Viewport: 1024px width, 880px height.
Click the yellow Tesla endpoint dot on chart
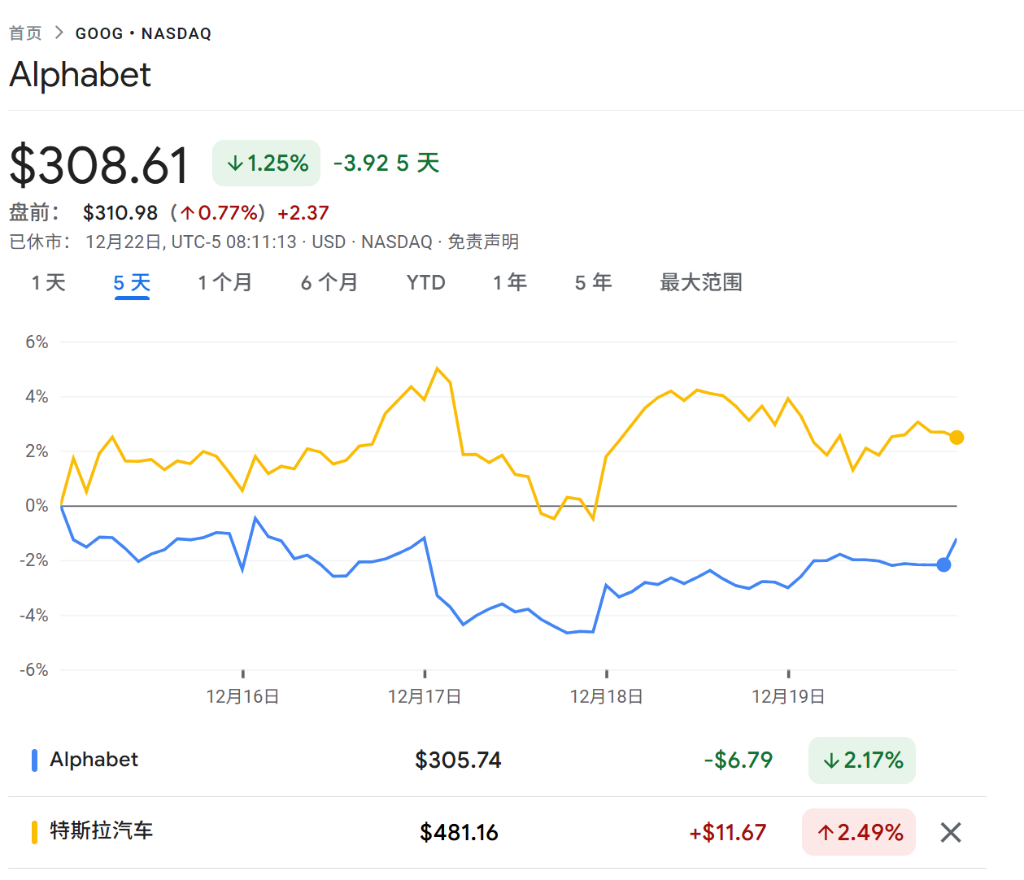(x=957, y=437)
